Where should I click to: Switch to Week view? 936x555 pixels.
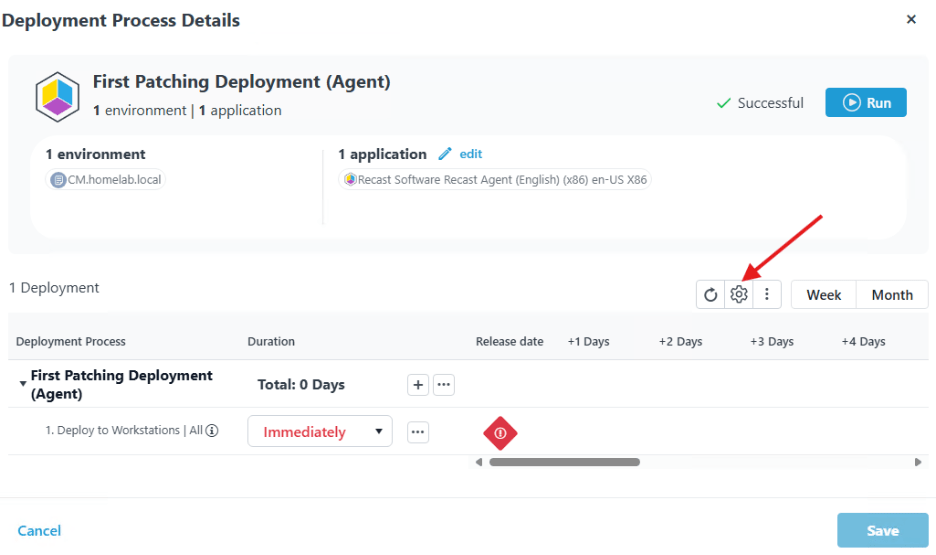point(824,295)
